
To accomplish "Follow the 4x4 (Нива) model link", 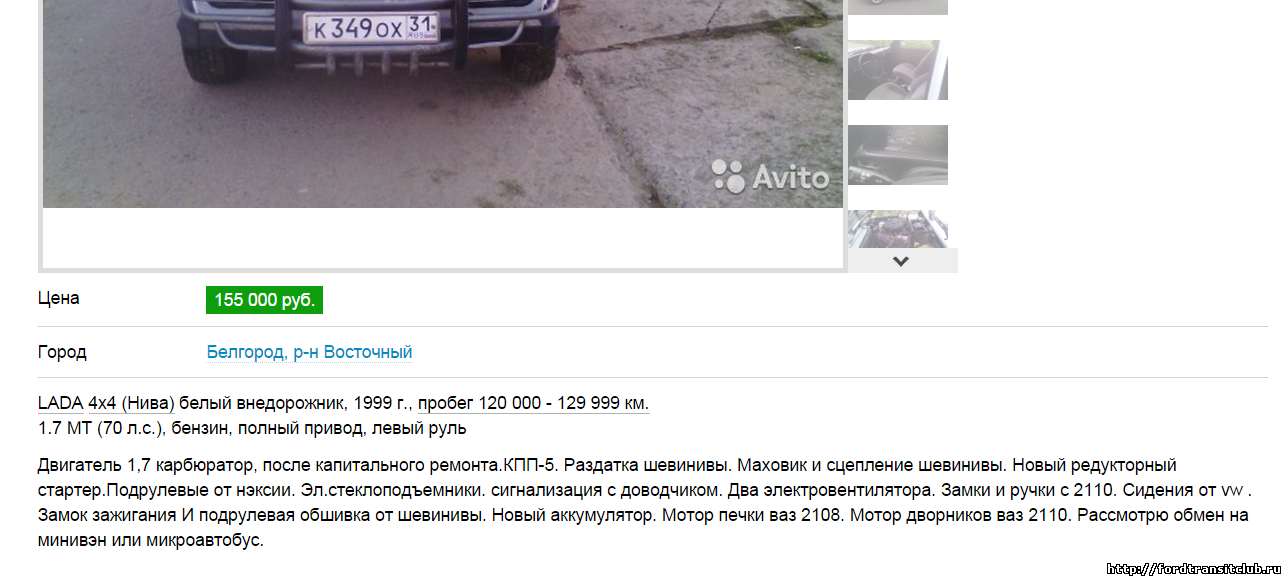I will [x=131, y=403].
